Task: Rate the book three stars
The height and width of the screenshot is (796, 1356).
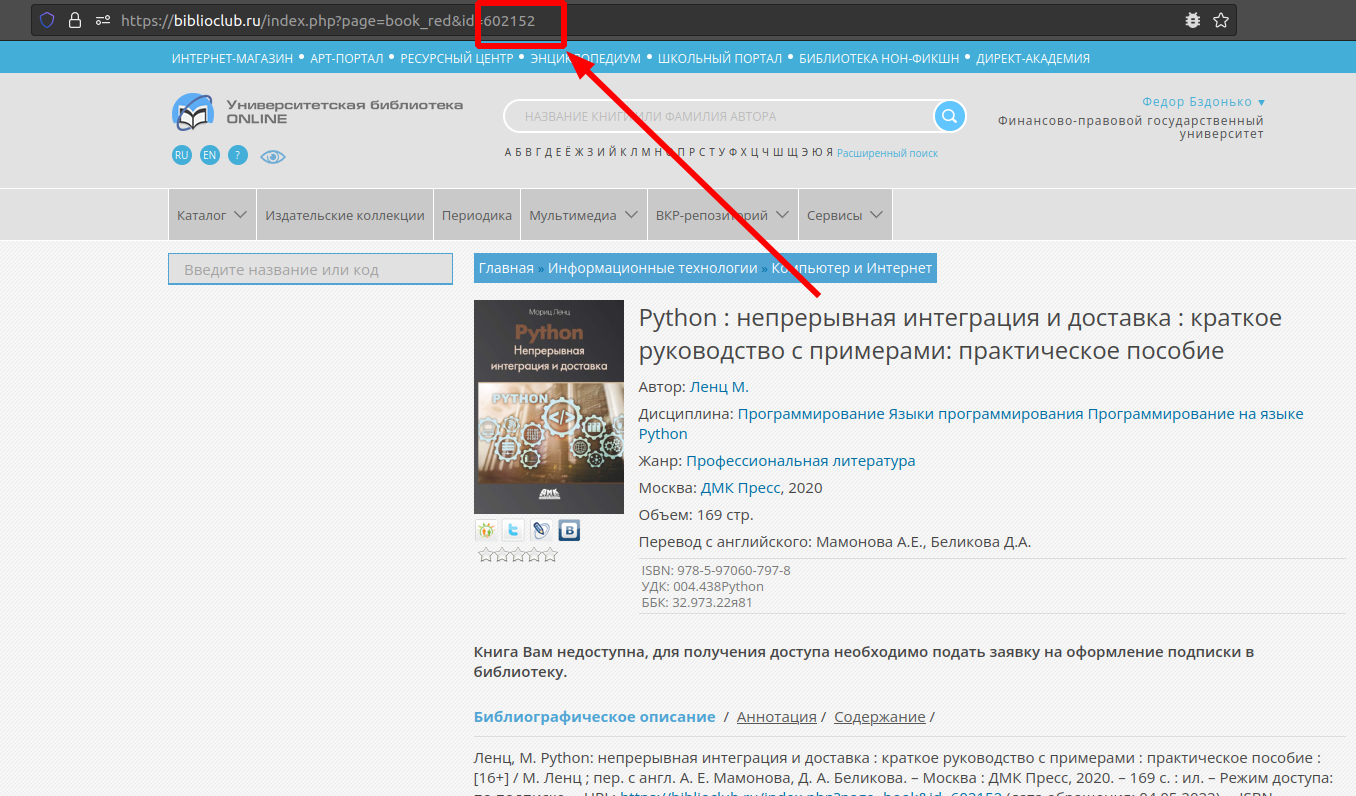Action: click(518, 555)
